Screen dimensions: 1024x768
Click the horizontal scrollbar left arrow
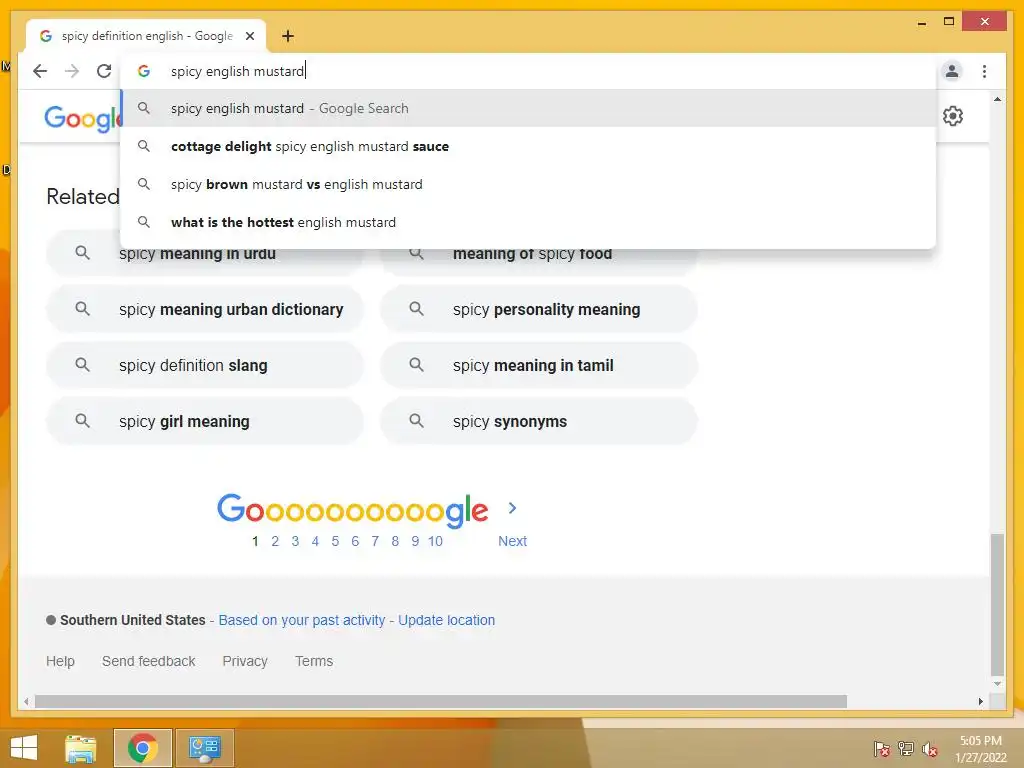point(26,701)
